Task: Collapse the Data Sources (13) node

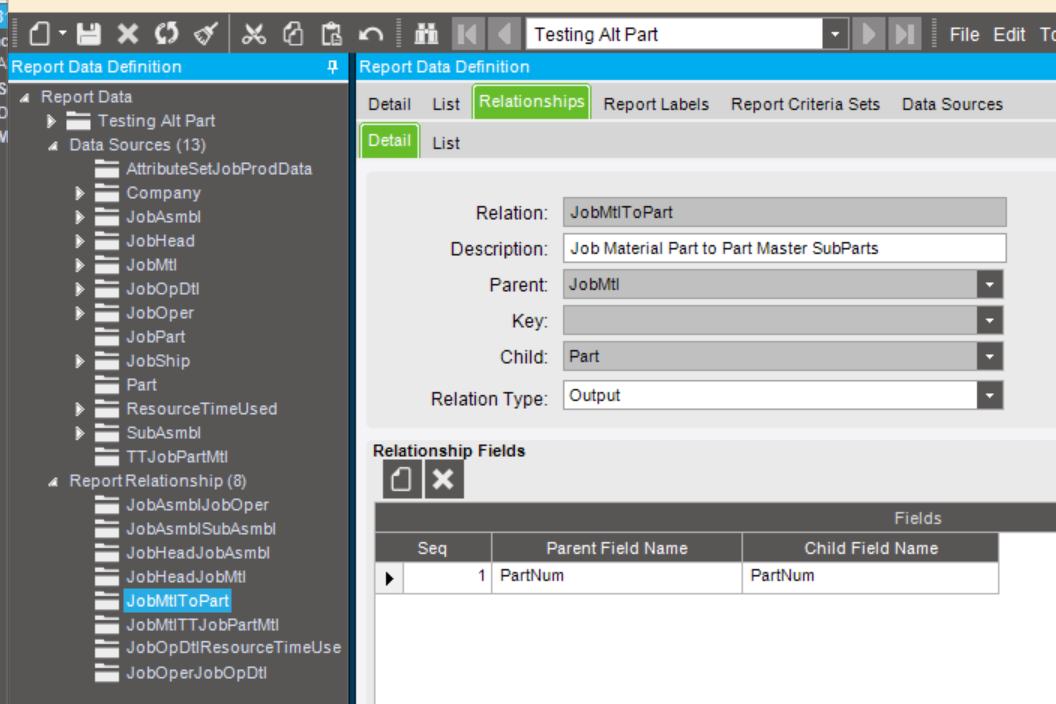Action: 53,146
